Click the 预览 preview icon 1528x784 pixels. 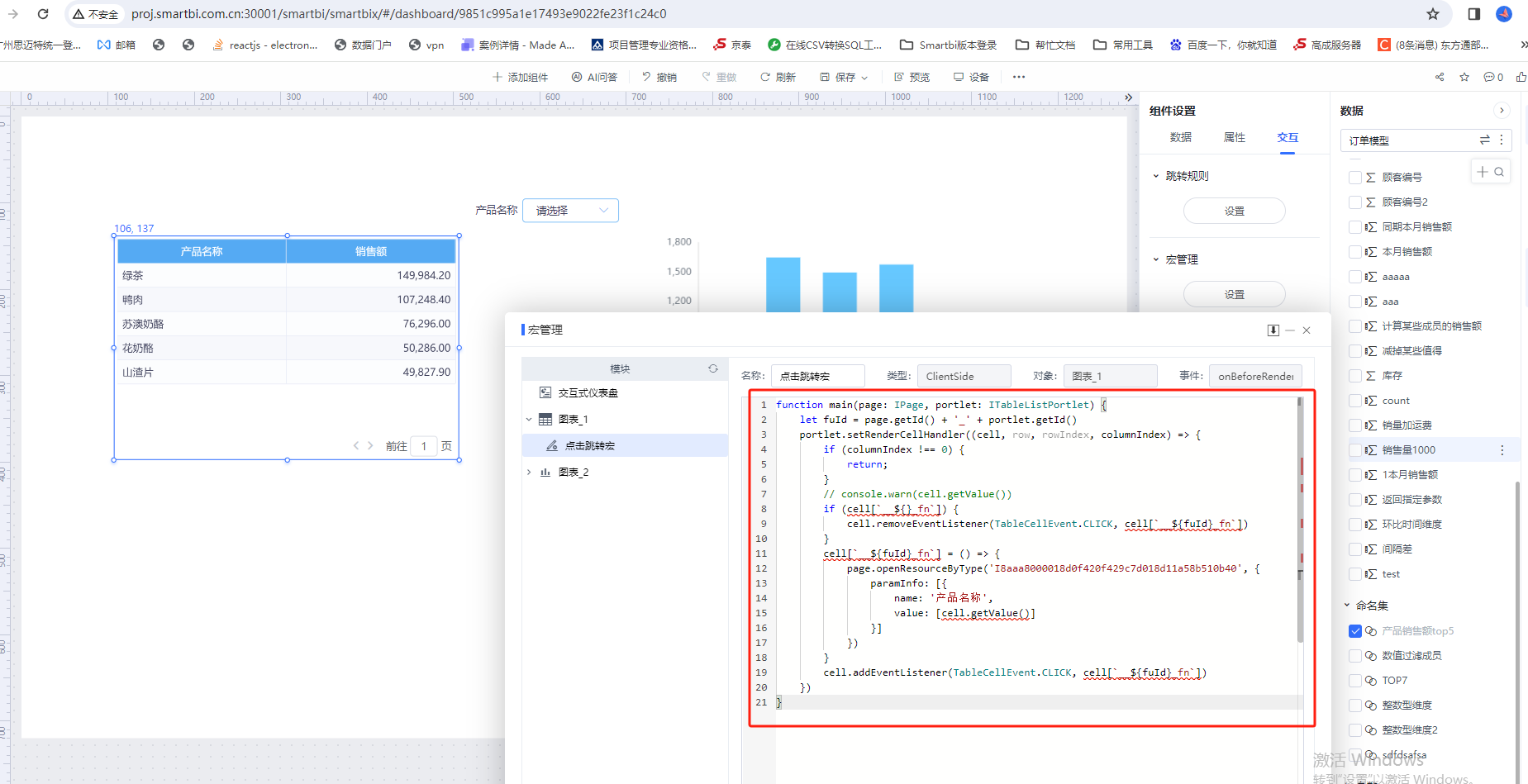(x=899, y=77)
